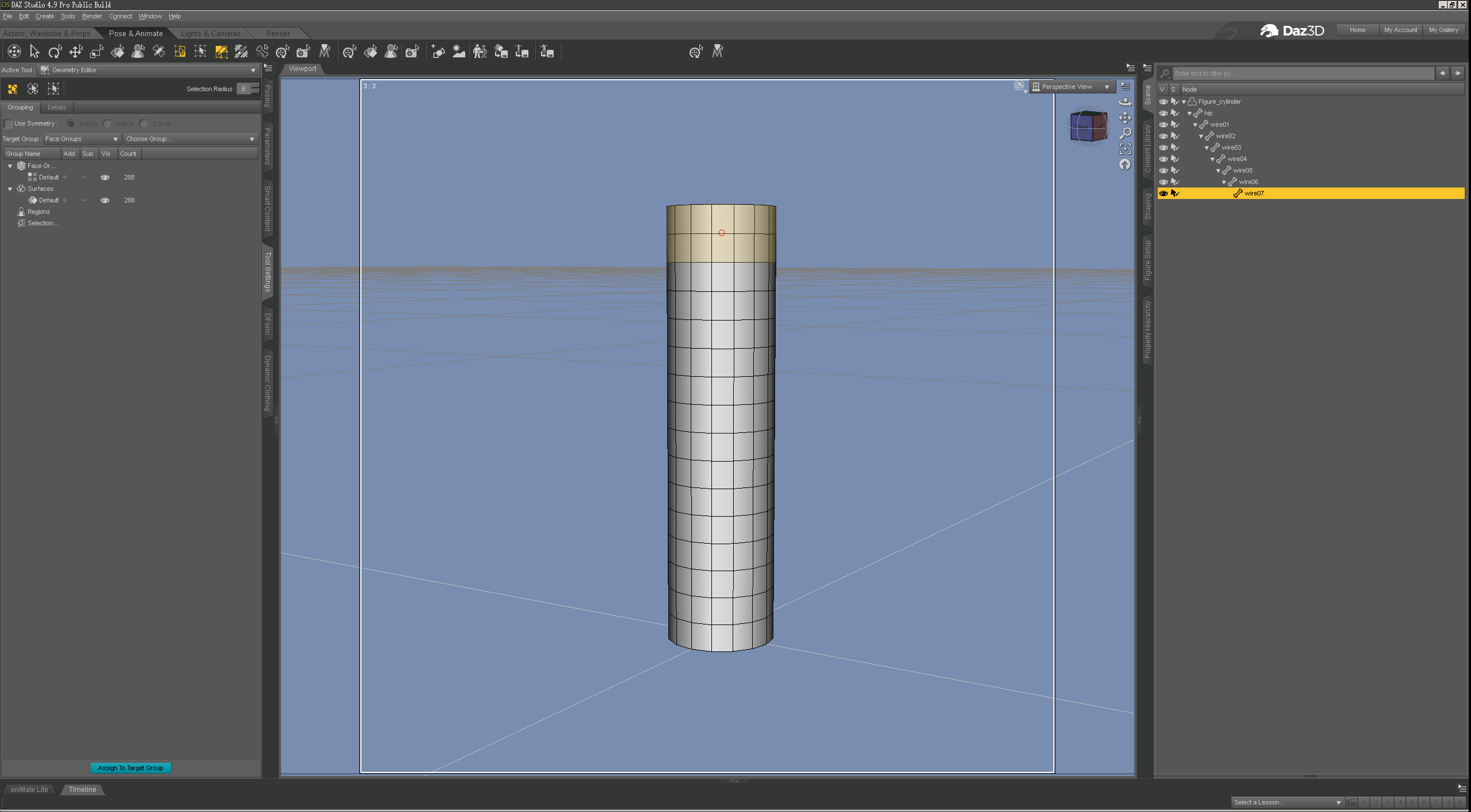Click Assign To Target Group button
Screen dimensions: 1471x812
point(130,768)
